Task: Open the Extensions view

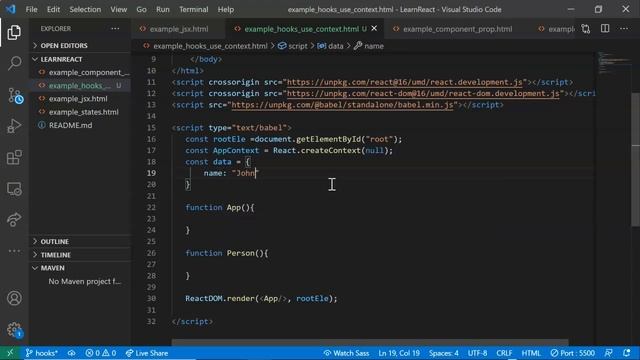Action: [x=14, y=158]
